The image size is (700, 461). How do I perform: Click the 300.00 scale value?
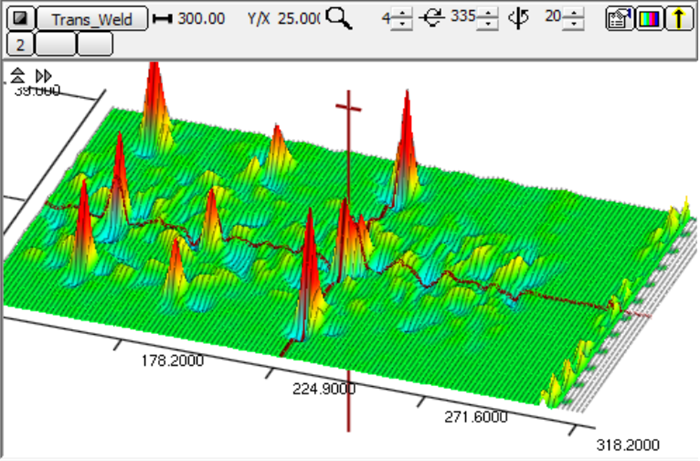pos(199,18)
